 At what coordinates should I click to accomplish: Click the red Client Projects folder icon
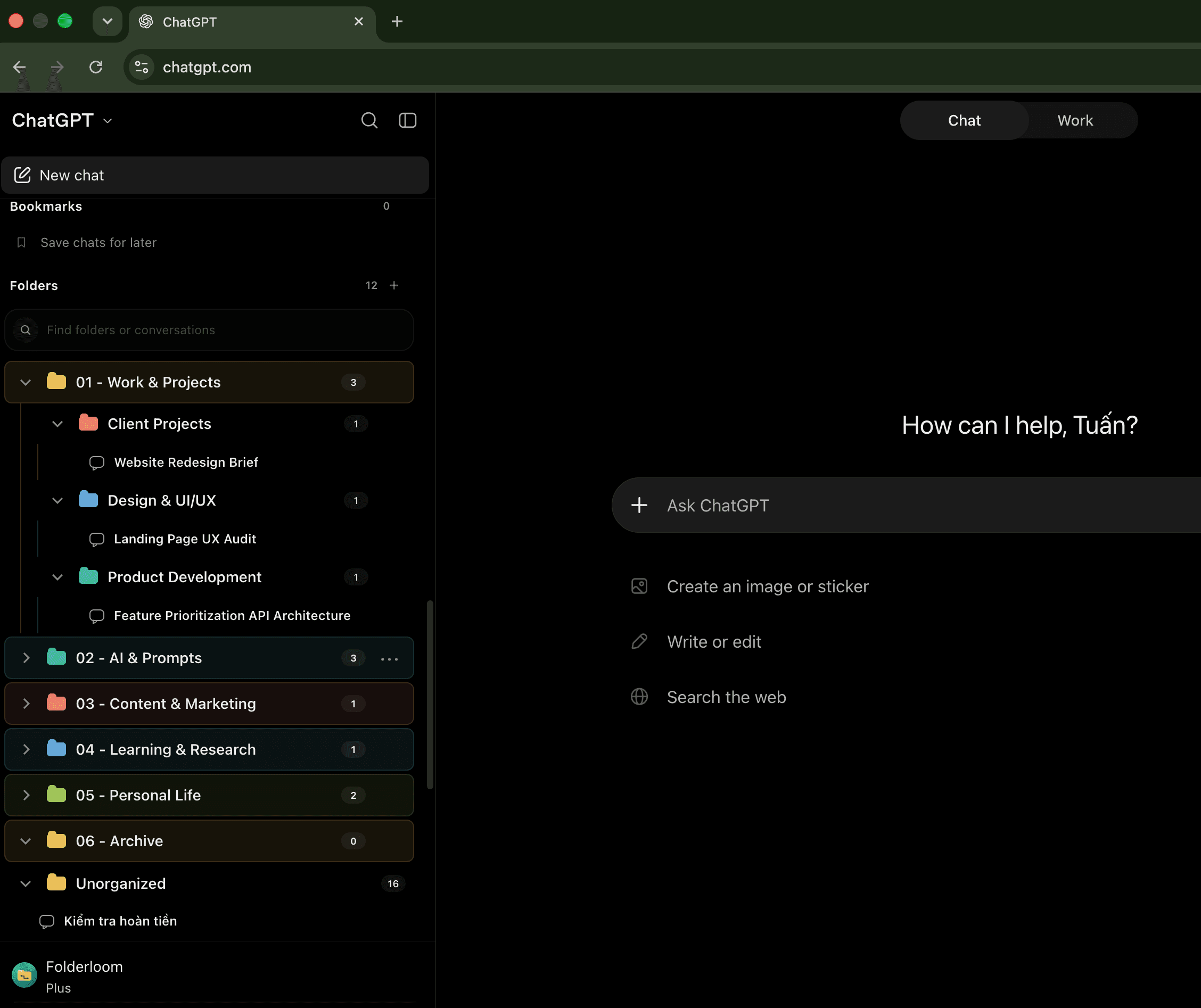(88, 423)
